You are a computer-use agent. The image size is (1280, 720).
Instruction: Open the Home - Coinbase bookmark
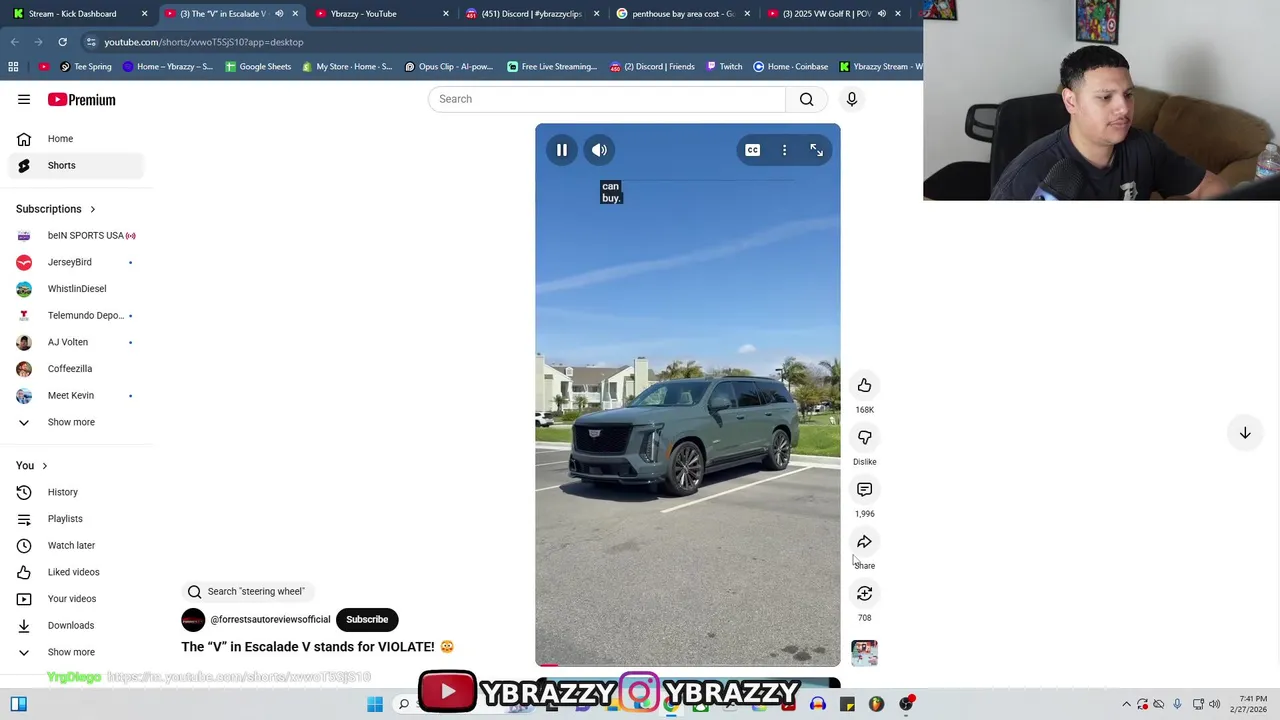tap(790, 67)
